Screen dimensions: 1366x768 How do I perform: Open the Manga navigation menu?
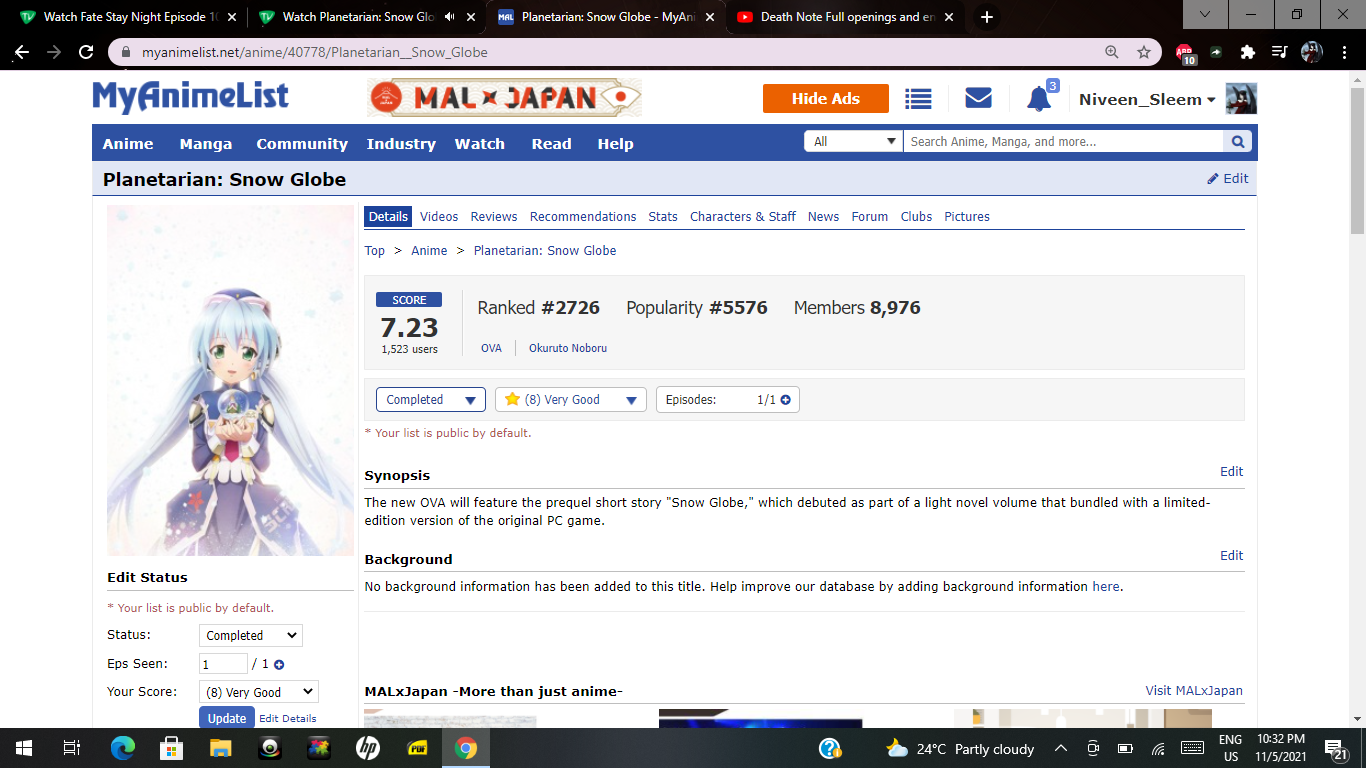[206, 144]
